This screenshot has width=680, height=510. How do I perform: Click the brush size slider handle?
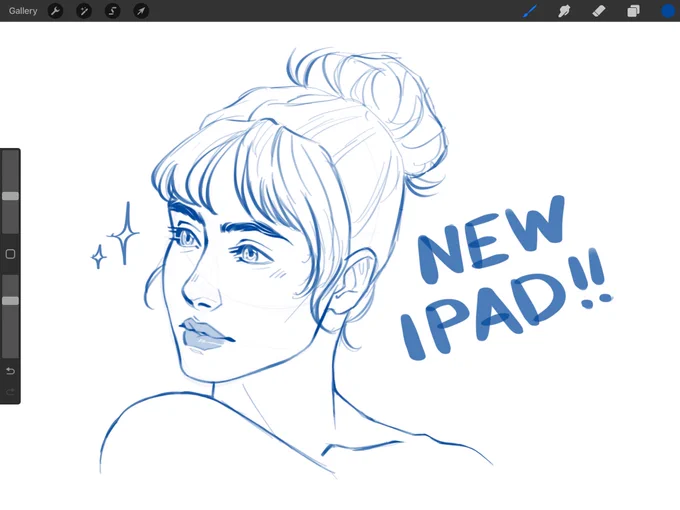point(10,196)
